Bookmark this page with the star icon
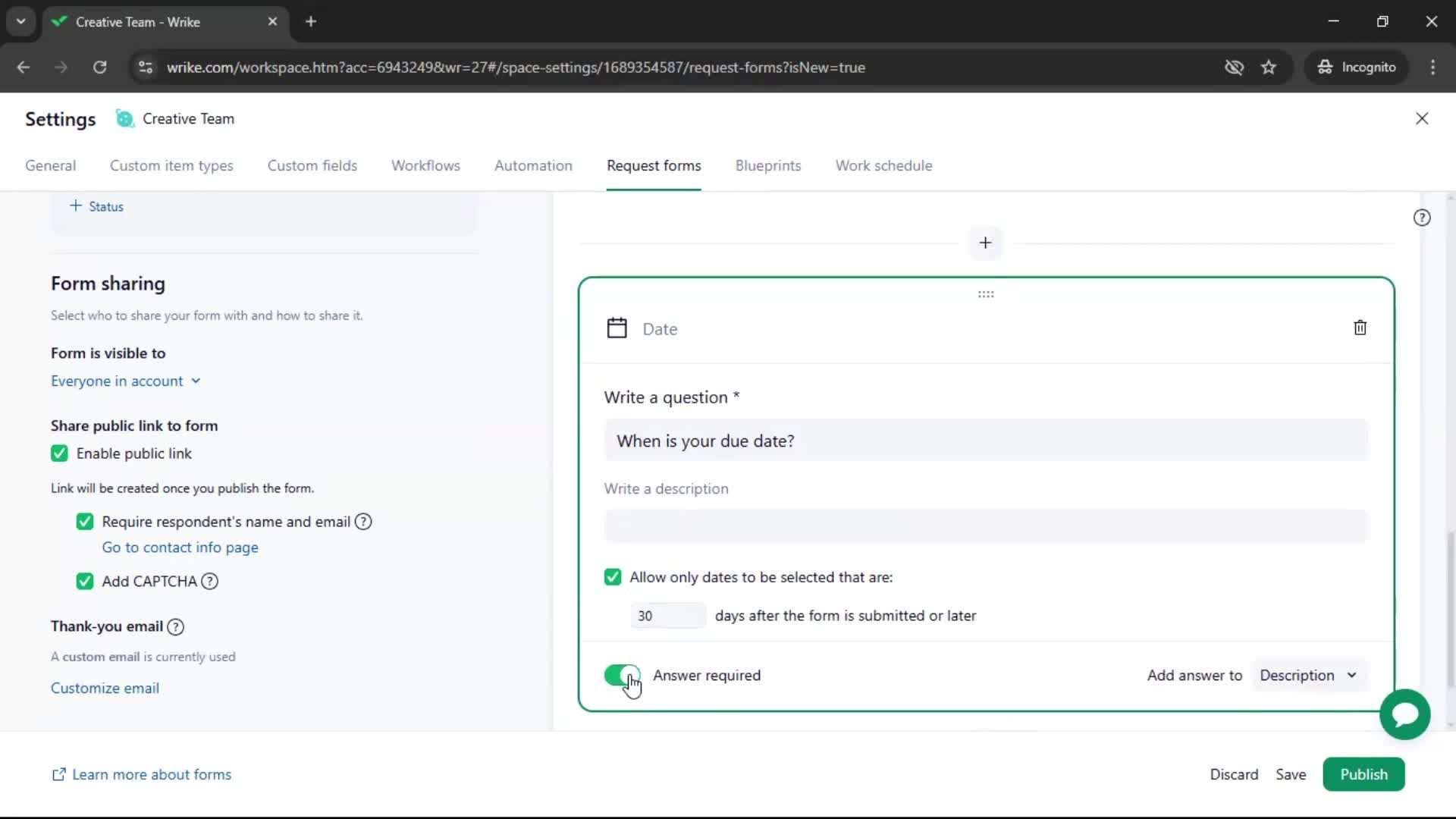 pos(1269,67)
